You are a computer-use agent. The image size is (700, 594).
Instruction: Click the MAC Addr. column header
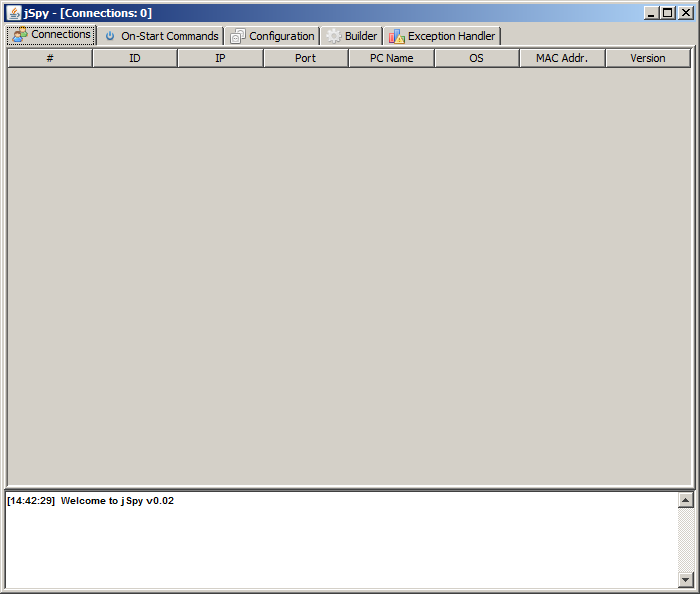pyautogui.click(x=562, y=58)
